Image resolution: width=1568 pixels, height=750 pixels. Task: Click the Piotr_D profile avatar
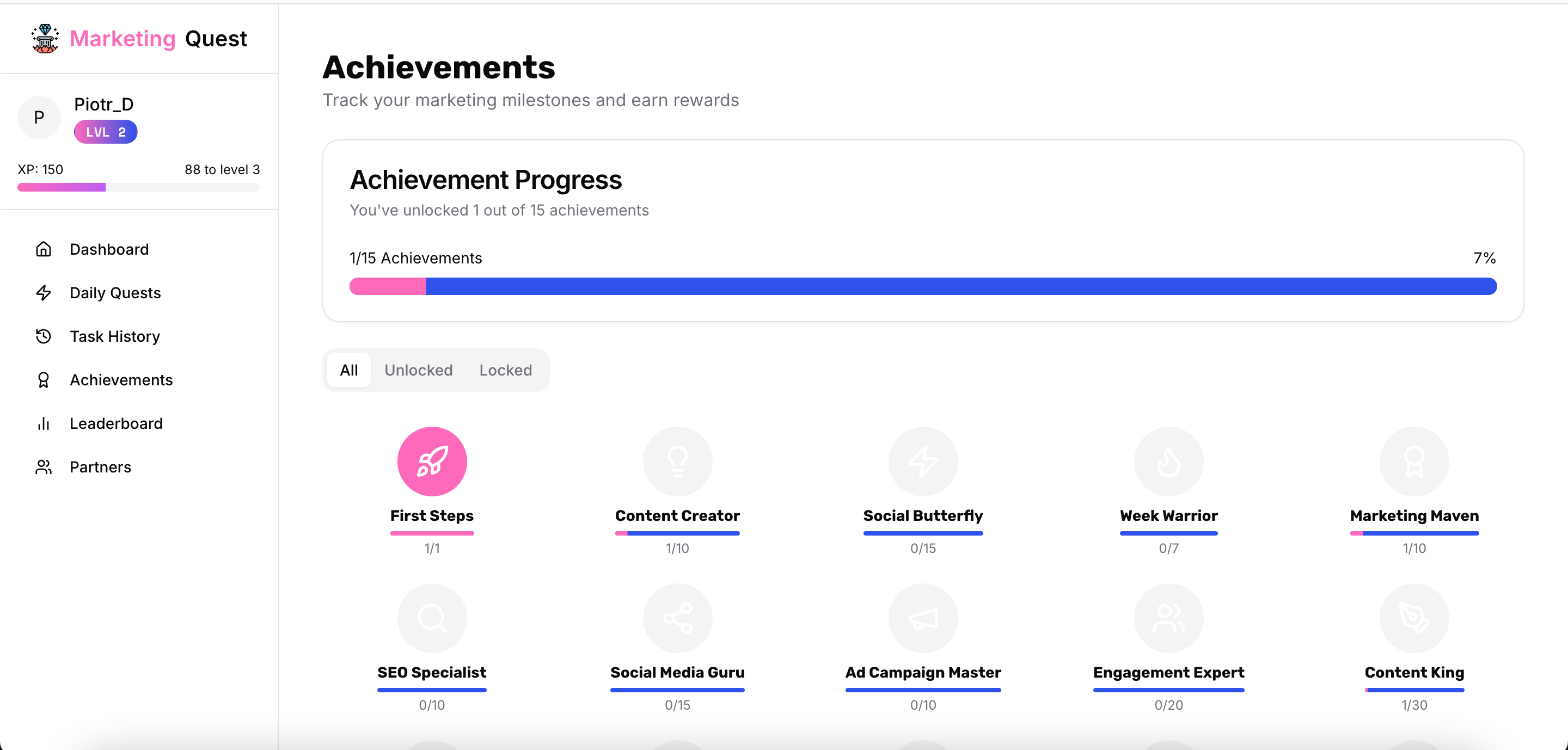39,117
